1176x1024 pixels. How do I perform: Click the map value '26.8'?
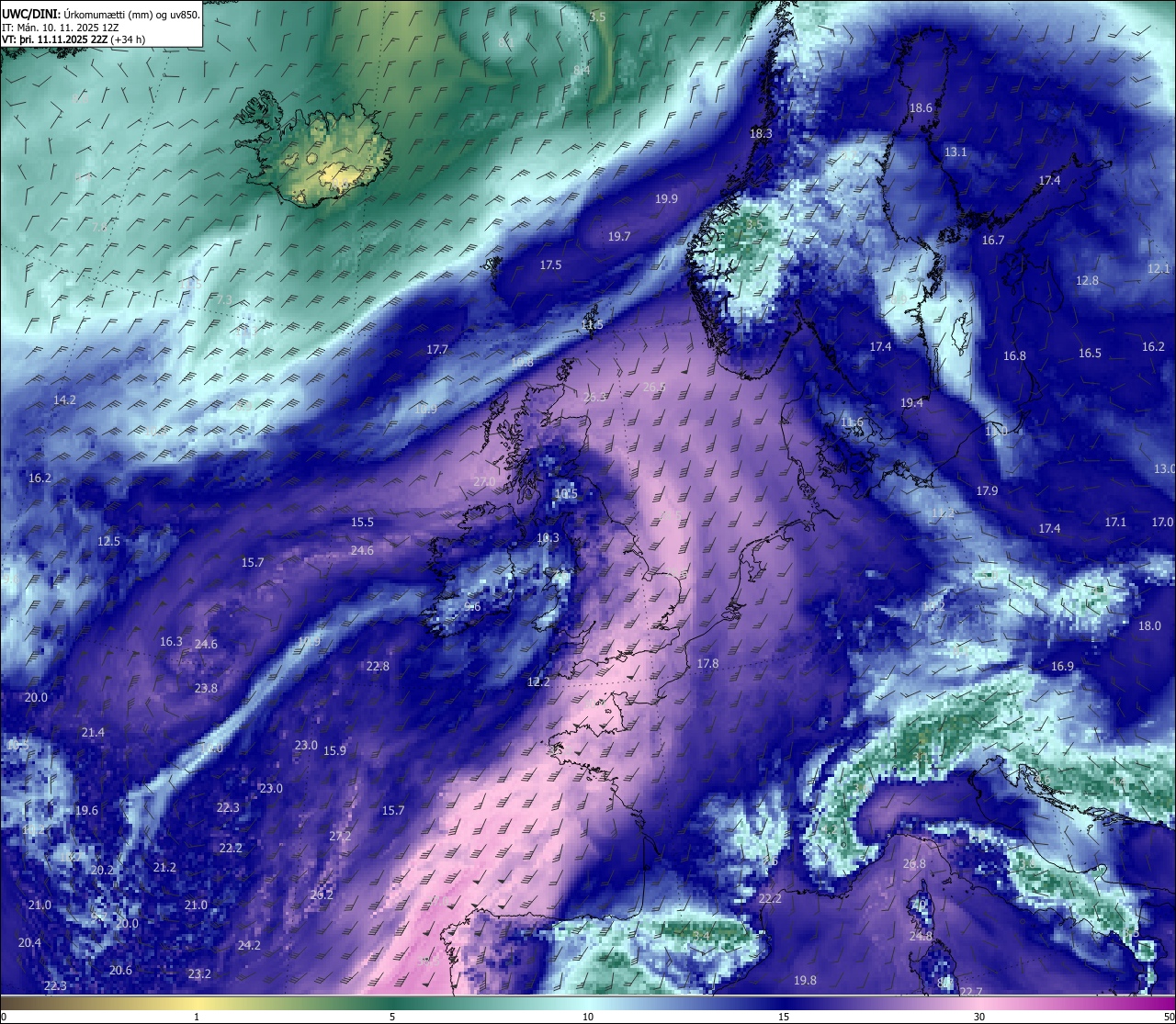tap(914, 863)
